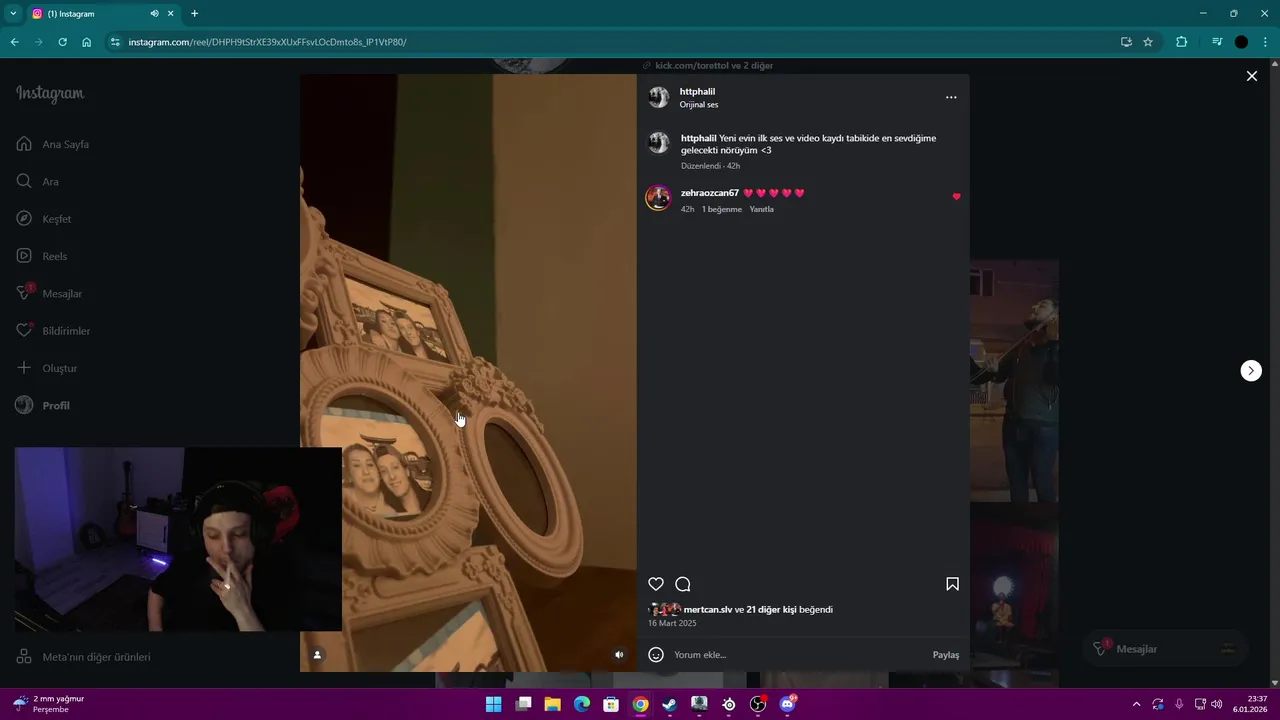
Task: Open the floating Mesajlar button
Action: point(1166,649)
